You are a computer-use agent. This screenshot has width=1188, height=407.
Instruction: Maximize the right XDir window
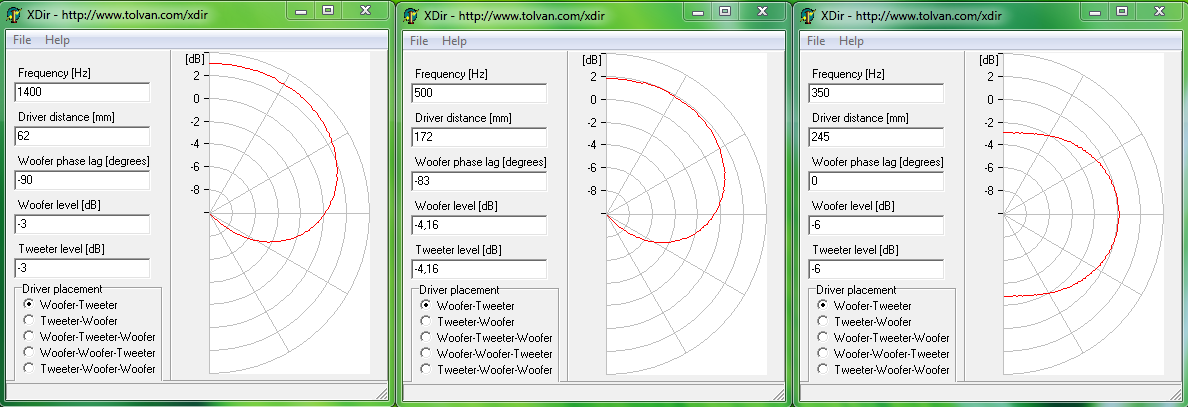[1122, 11]
